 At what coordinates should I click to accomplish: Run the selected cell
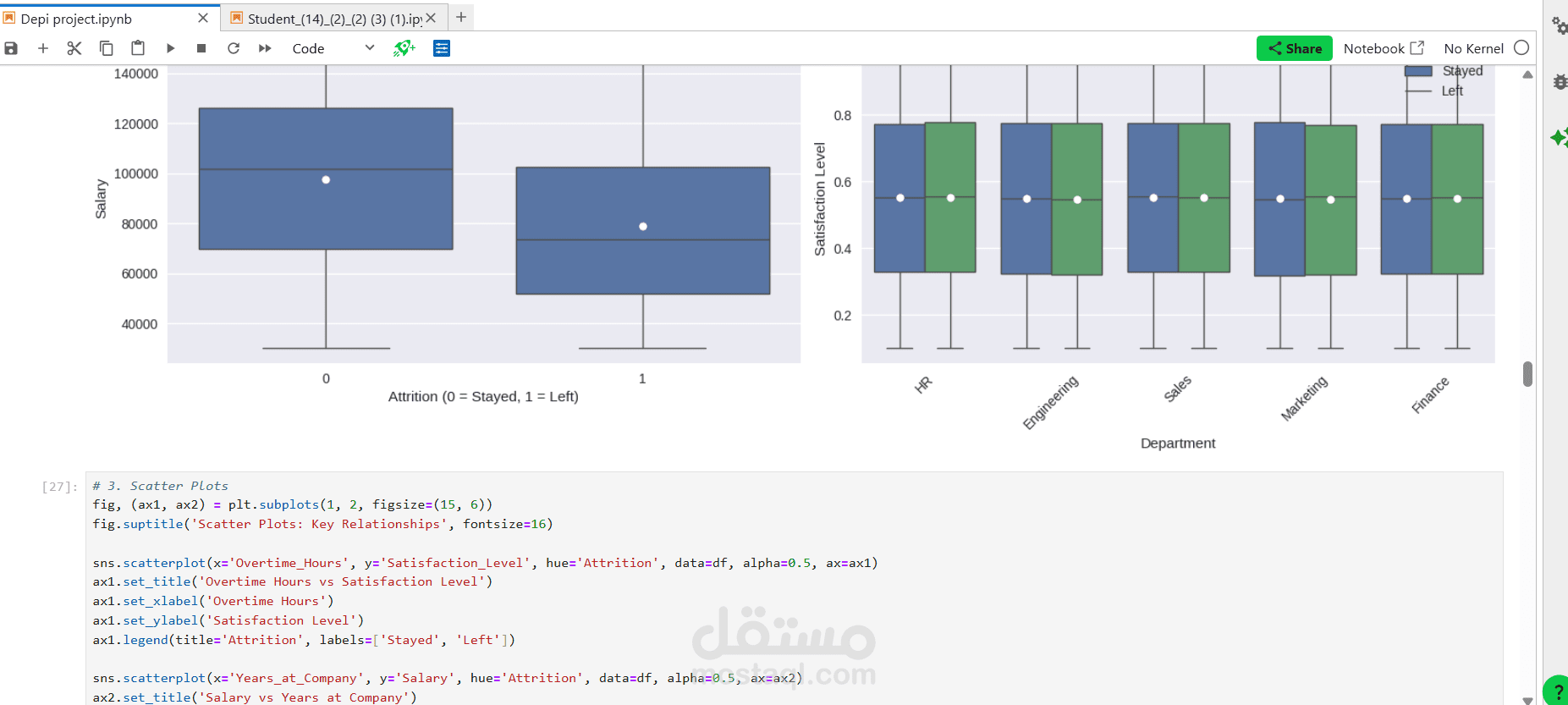[170, 48]
